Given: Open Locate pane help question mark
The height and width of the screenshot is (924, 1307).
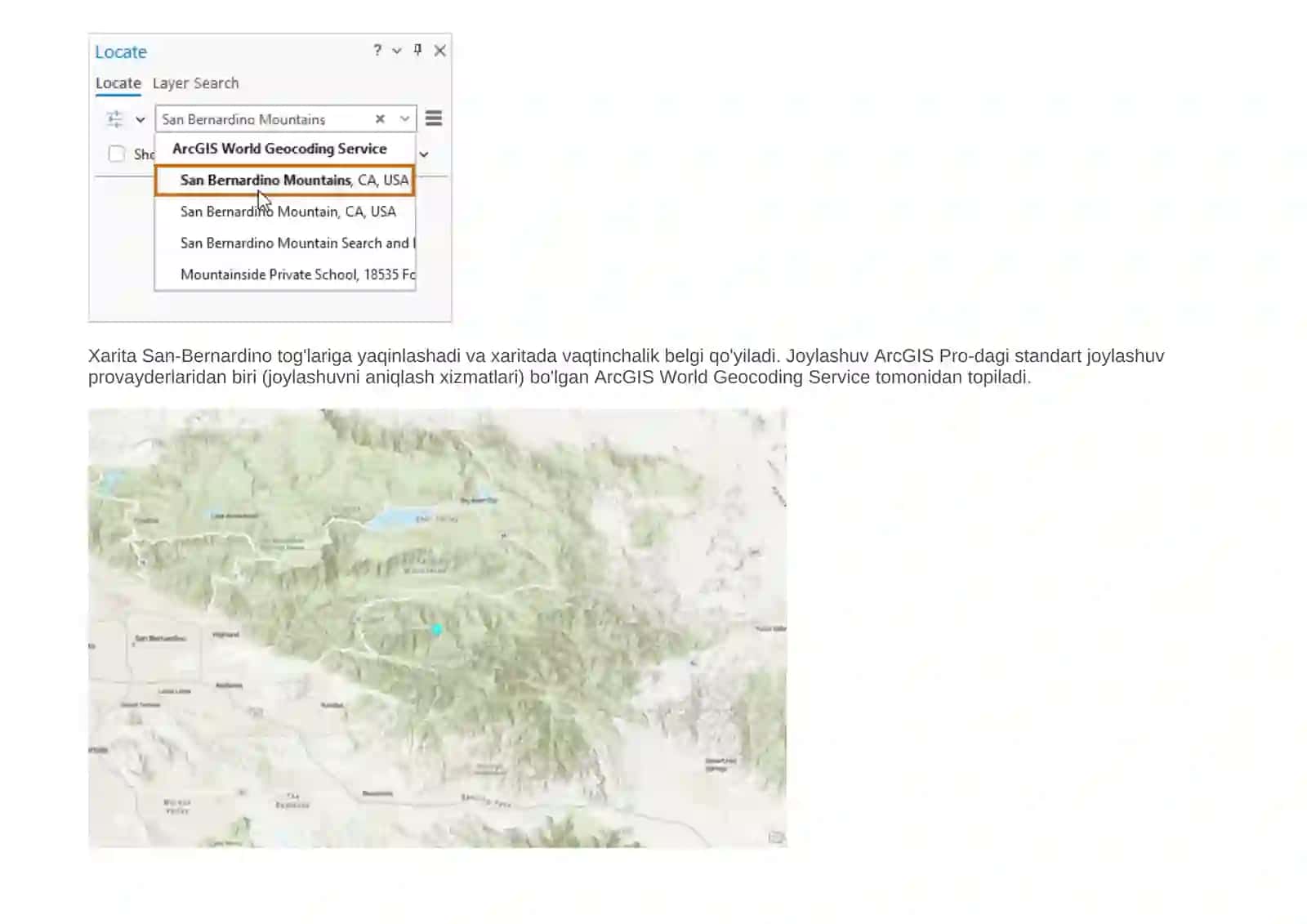Looking at the screenshot, I should coord(377,50).
